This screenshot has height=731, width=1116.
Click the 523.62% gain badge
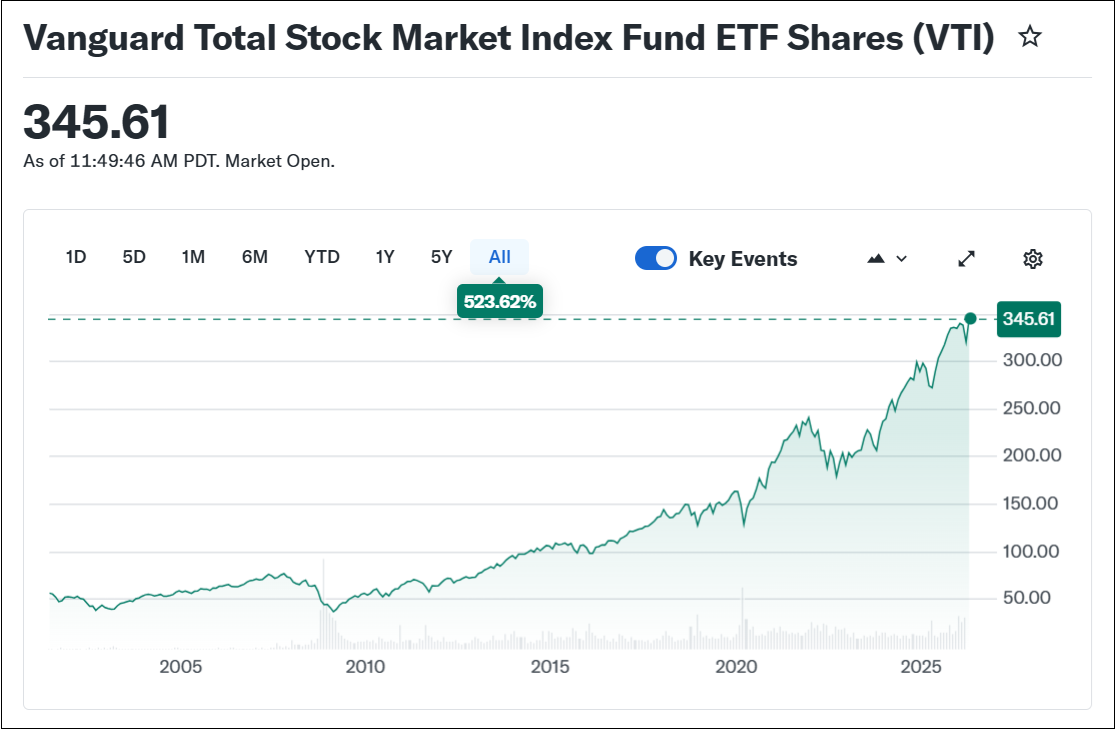click(500, 301)
